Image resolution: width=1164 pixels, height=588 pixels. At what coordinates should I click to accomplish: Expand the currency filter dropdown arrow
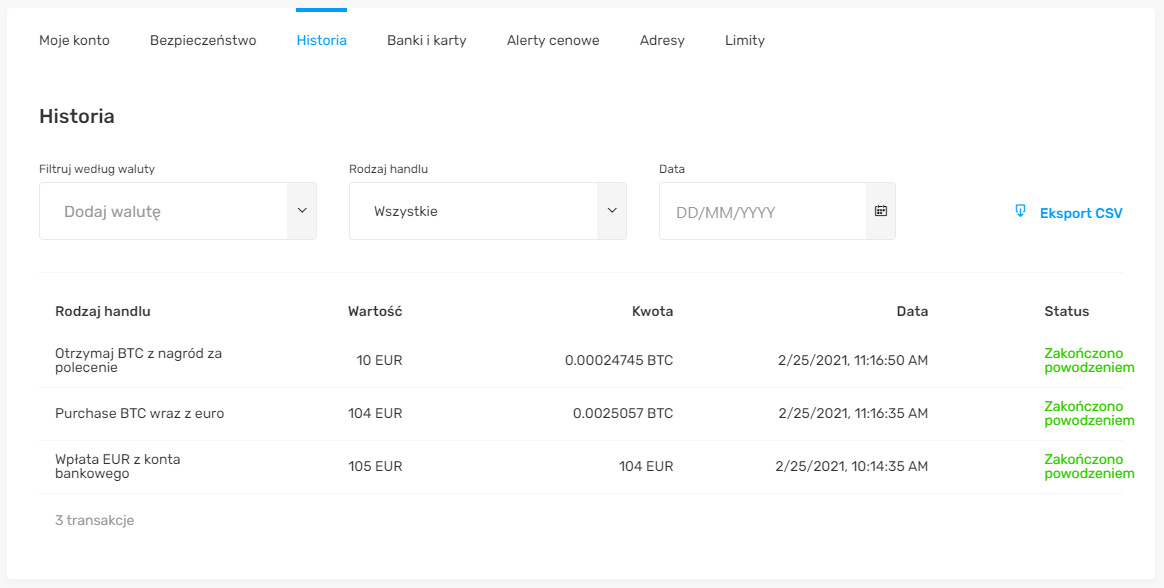301,211
